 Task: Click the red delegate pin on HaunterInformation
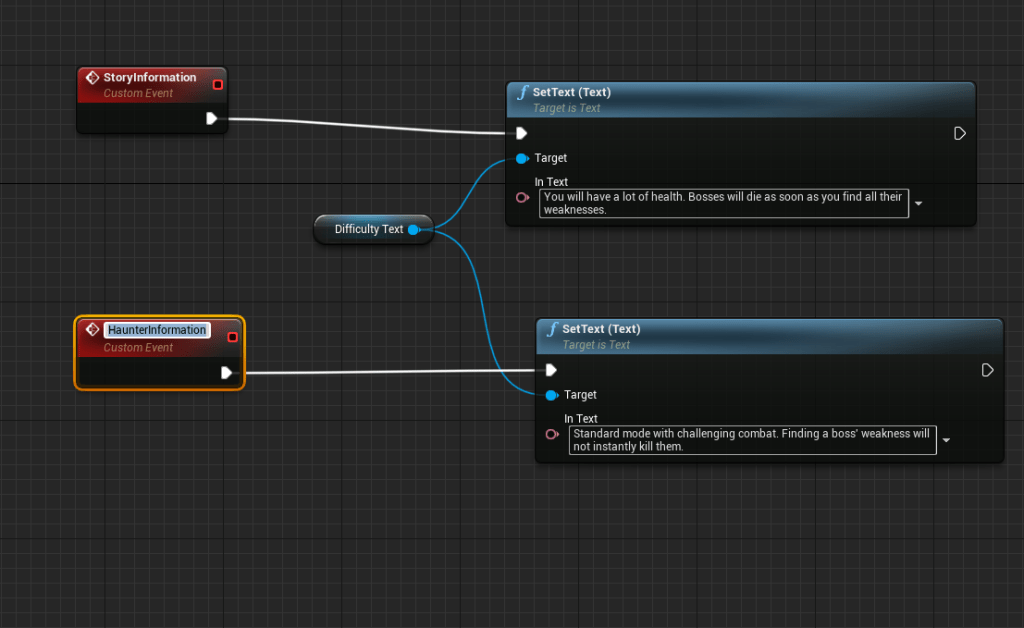coord(232,337)
